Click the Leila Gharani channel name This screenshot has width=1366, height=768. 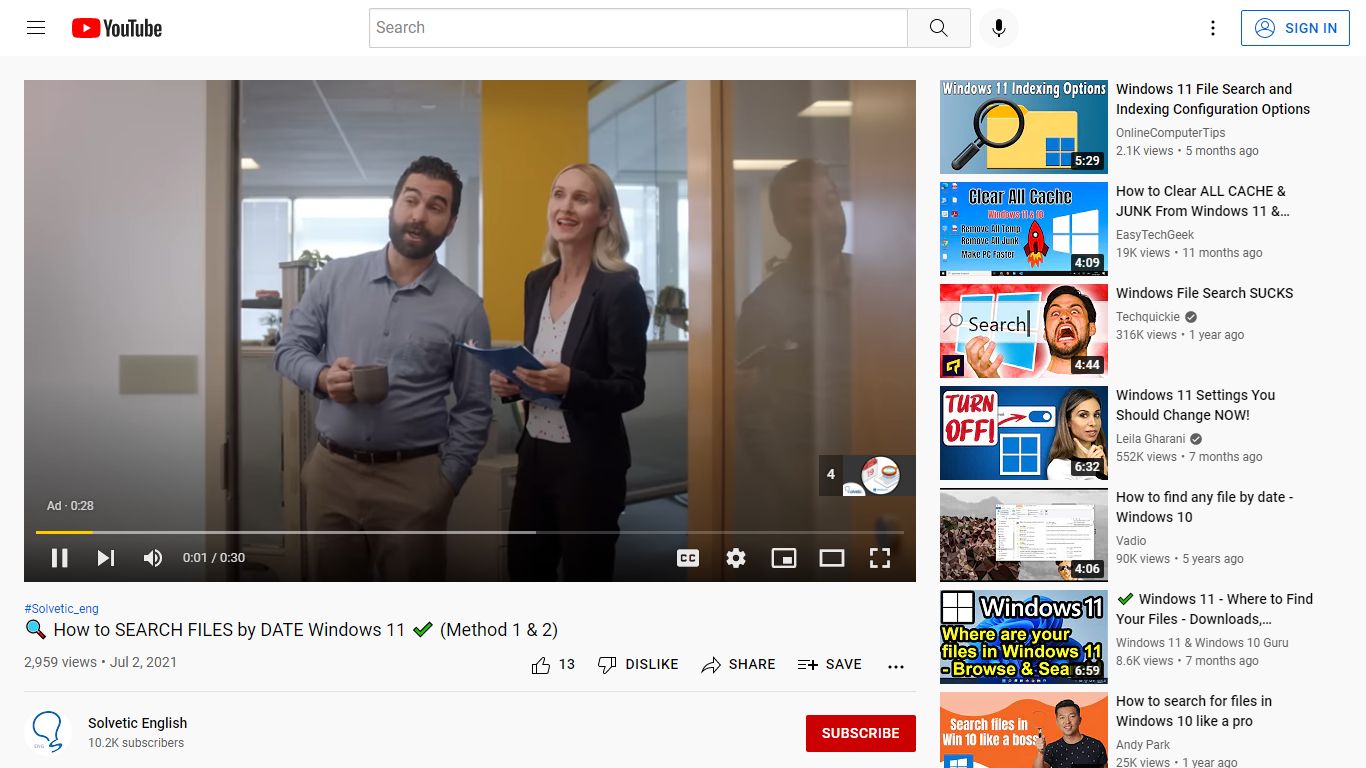[x=1150, y=439]
